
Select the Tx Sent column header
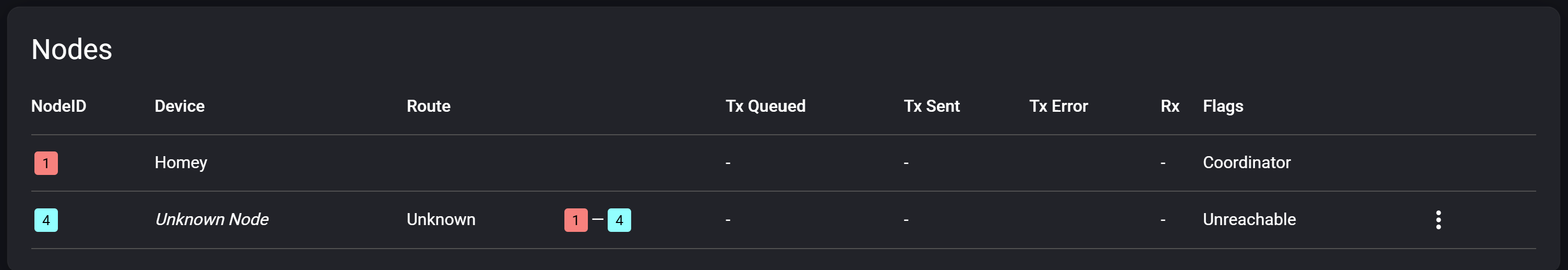point(931,106)
